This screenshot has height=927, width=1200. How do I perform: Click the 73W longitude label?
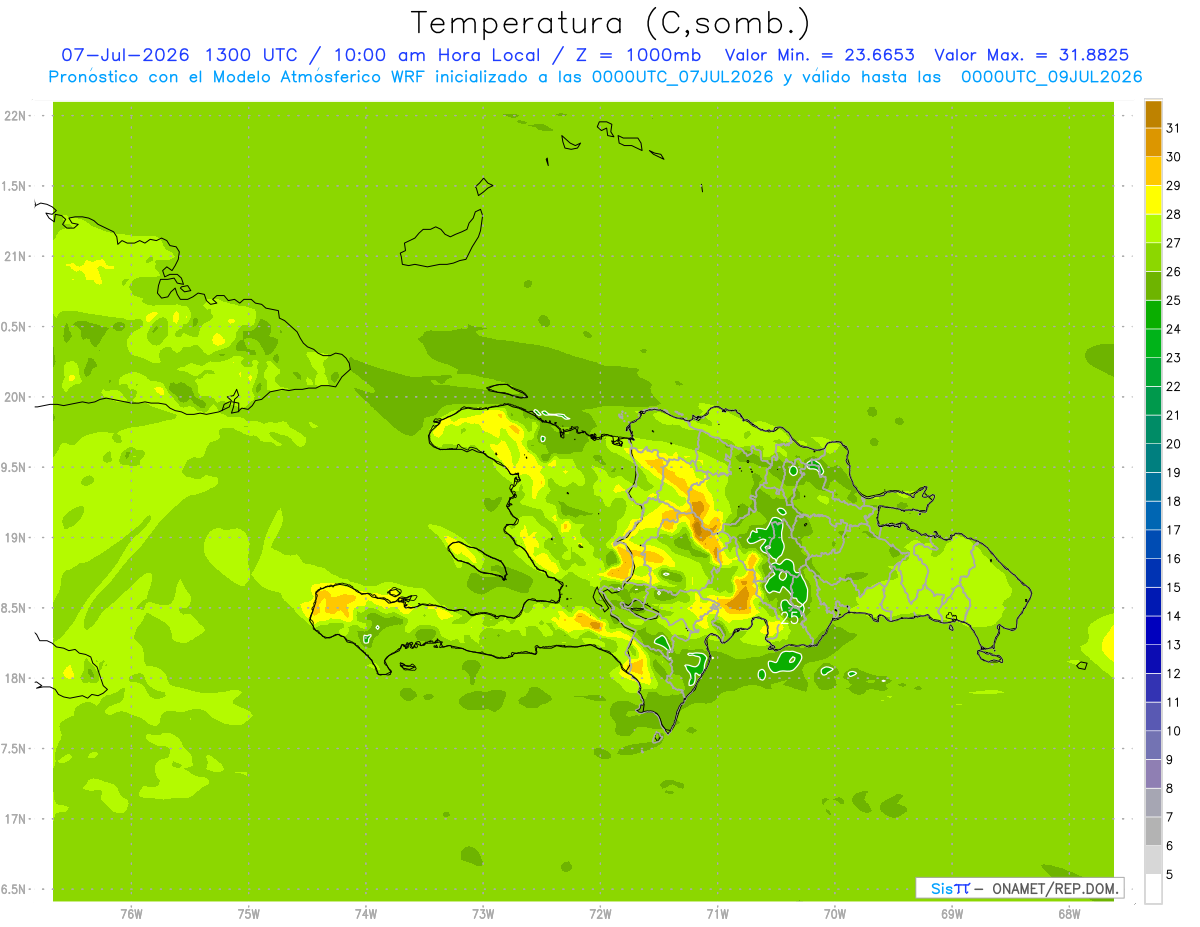click(483, 914)
